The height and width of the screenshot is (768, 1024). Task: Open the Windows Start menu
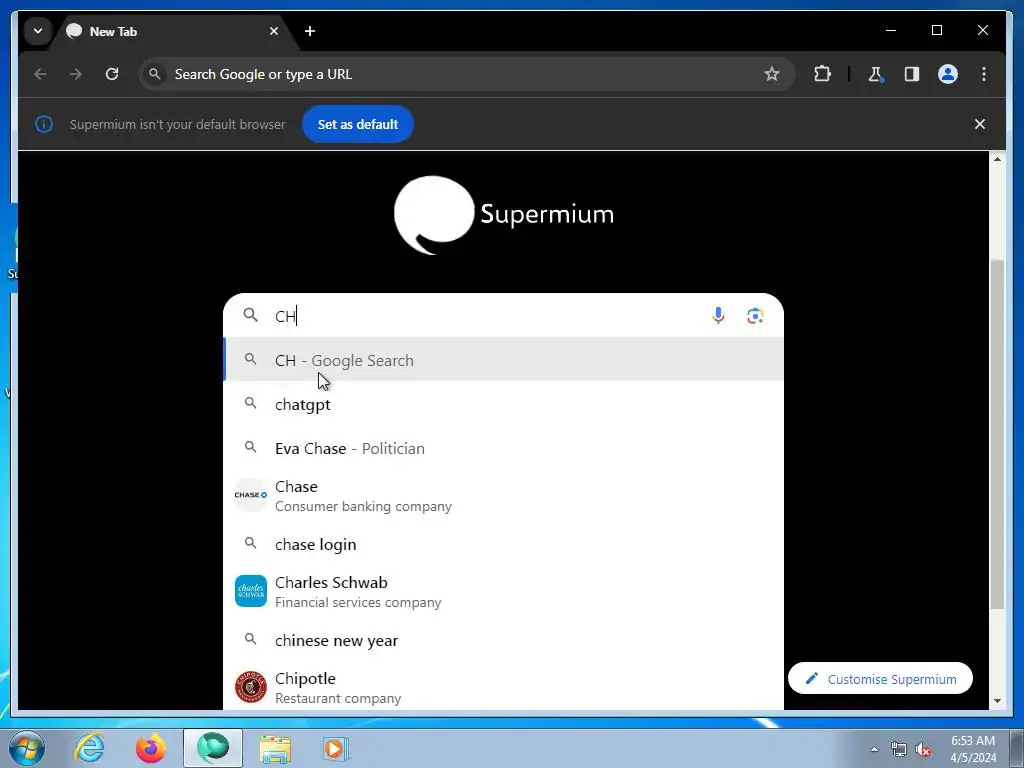pos(26,748)
